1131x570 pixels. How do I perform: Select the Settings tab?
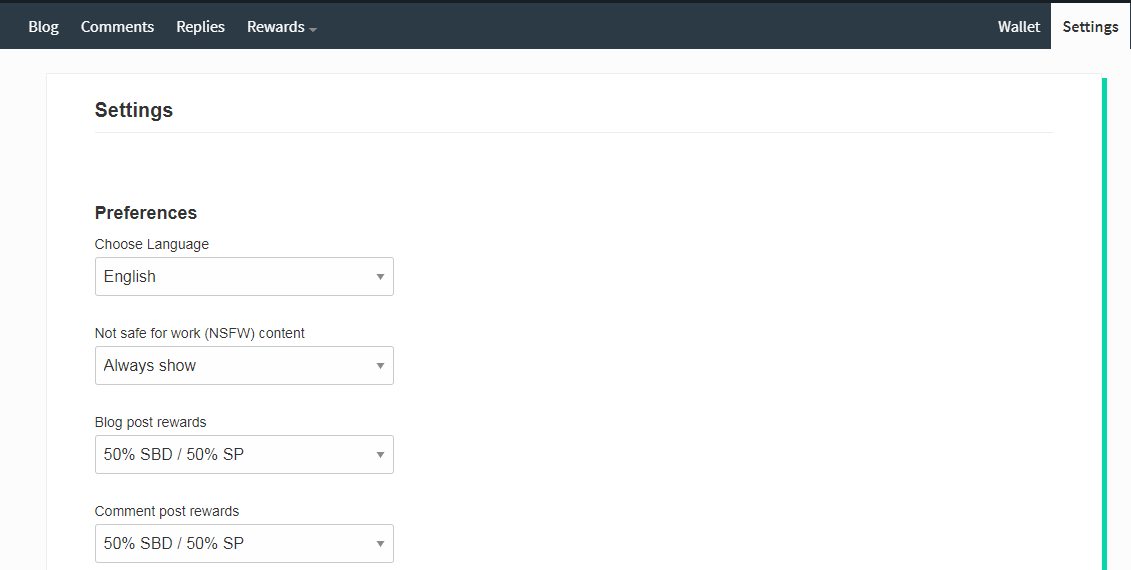(1090, 27)
